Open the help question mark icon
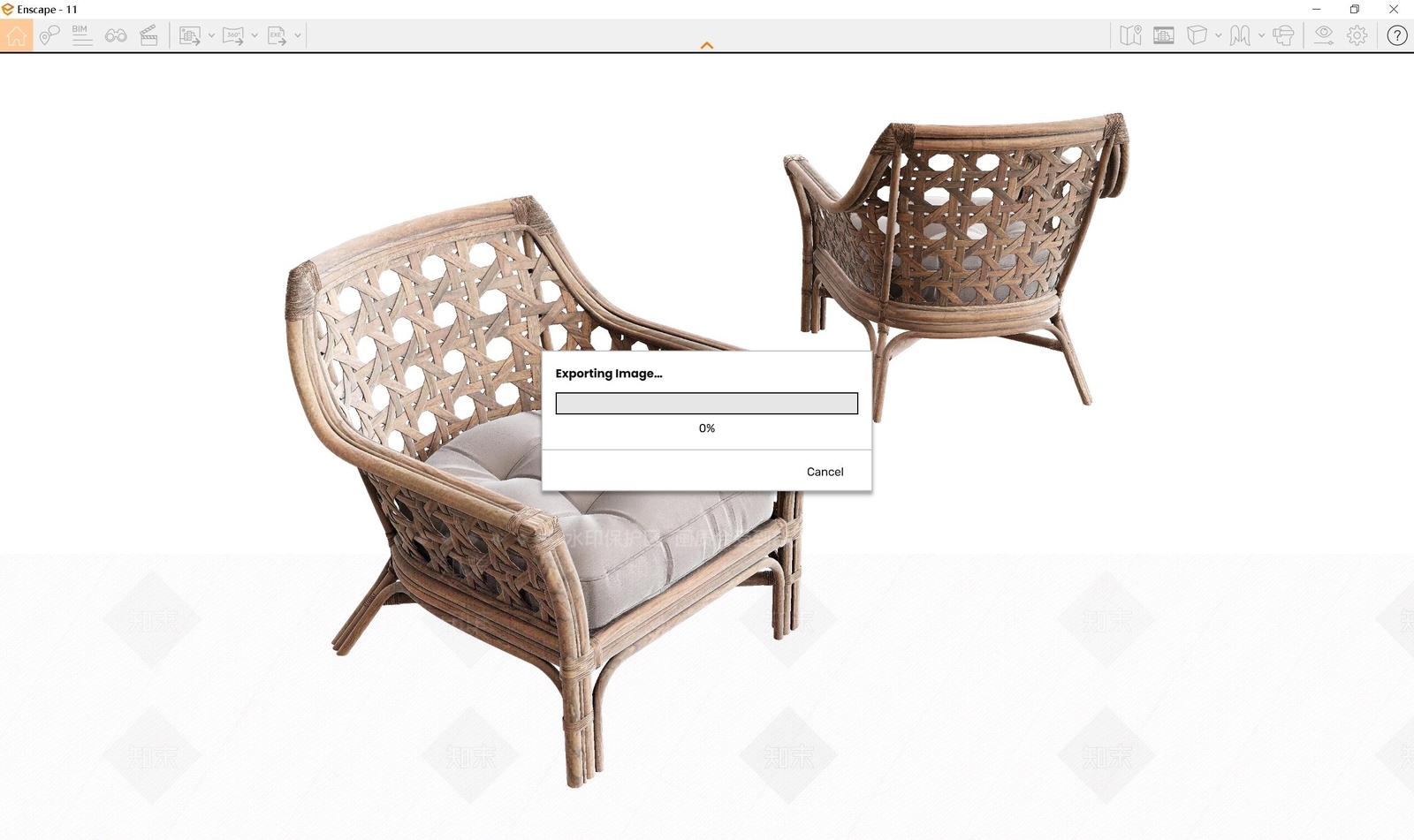Screen dimensions: 1414x840 [x=1396, y=35]
